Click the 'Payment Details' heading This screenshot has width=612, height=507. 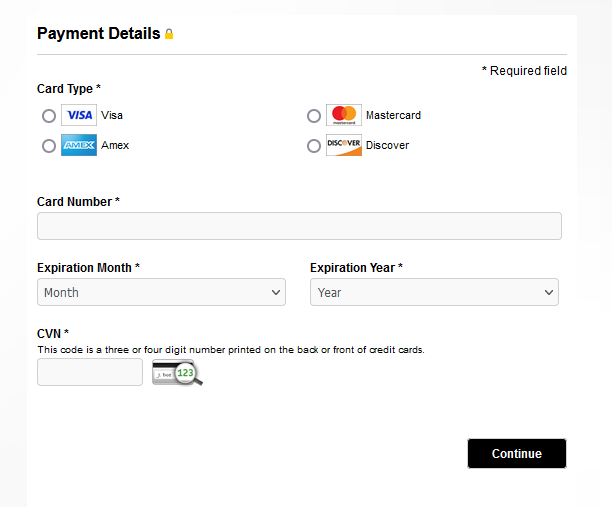tap(99, 34)
